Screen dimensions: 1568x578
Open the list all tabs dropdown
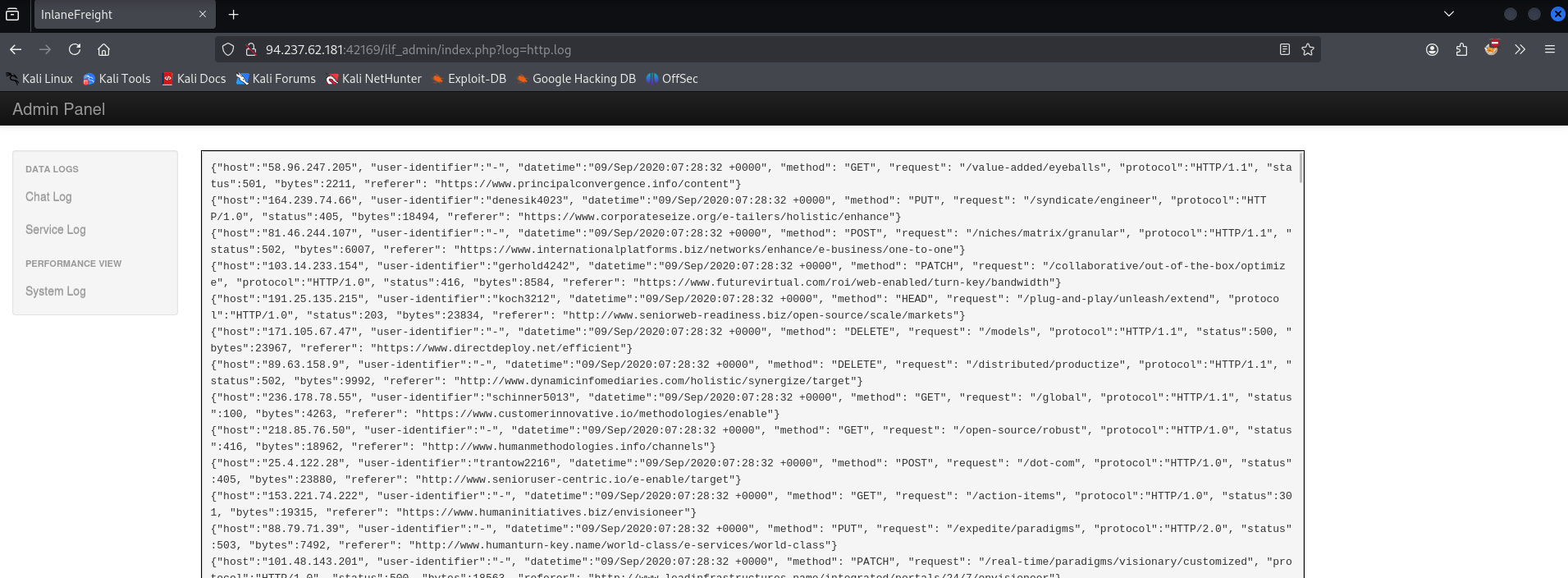coord(1449,14)
